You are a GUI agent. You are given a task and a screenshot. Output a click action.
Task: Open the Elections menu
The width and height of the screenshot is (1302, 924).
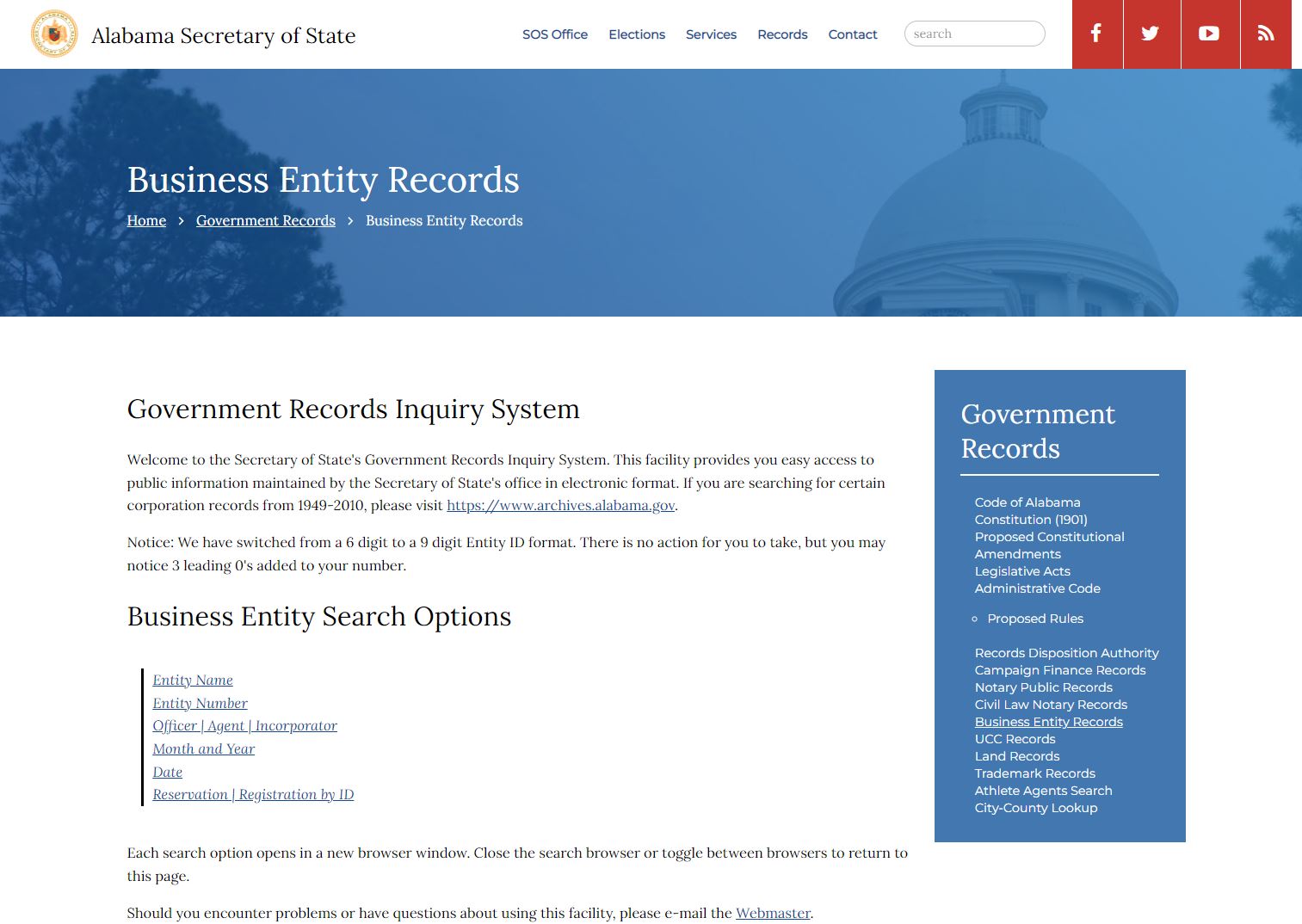tap(637, 34)
